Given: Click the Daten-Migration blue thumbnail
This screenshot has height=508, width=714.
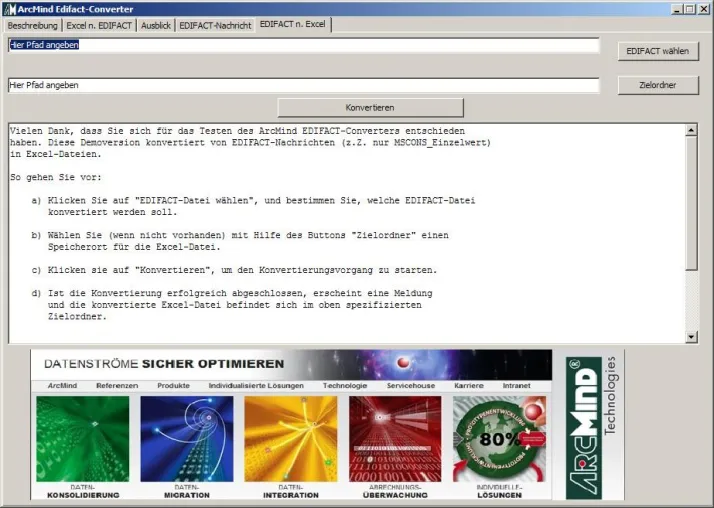Looking at the screenshot, I should pos(187,439).
